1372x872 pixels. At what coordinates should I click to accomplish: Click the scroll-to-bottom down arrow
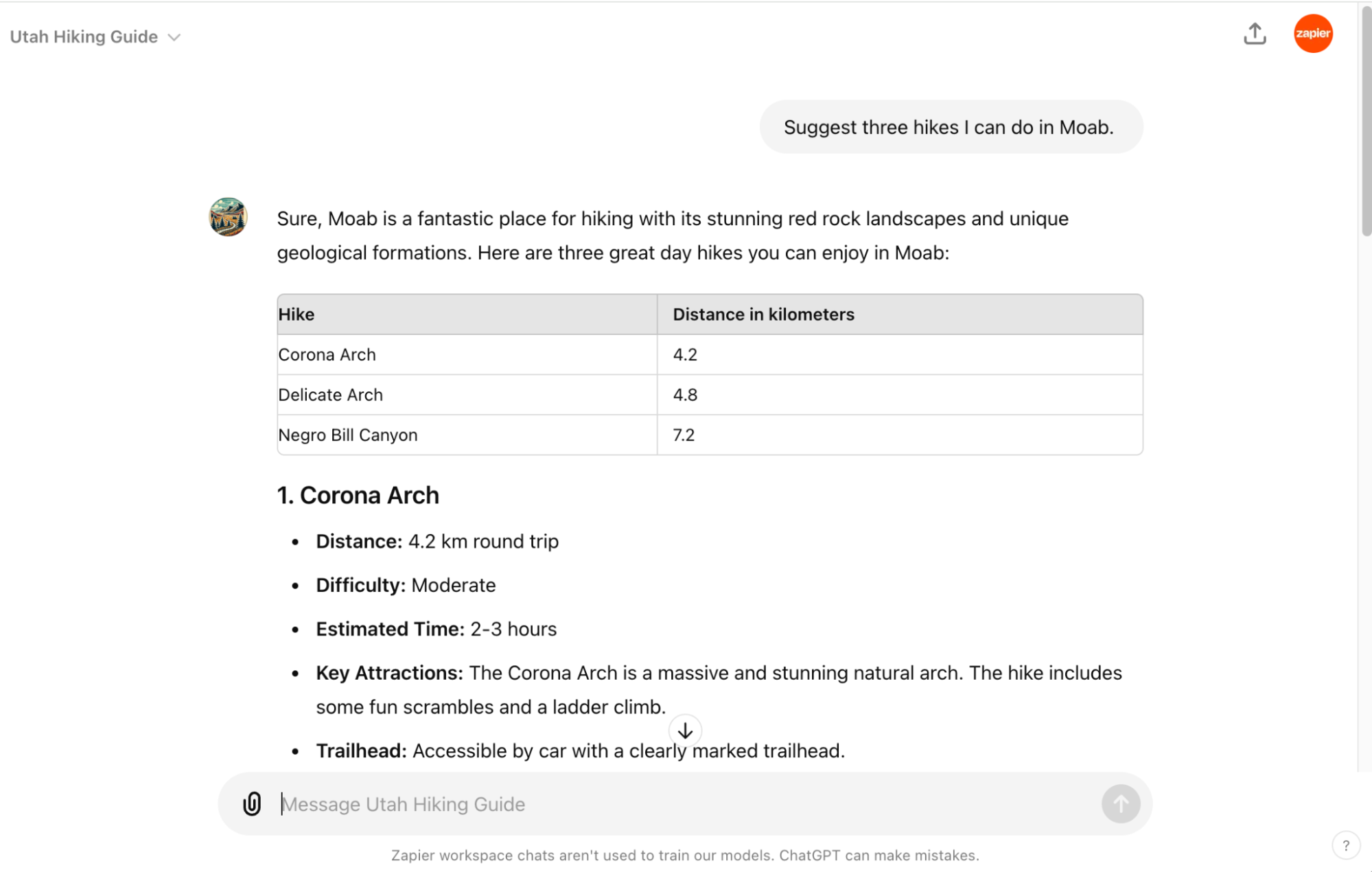pos(685,731)
